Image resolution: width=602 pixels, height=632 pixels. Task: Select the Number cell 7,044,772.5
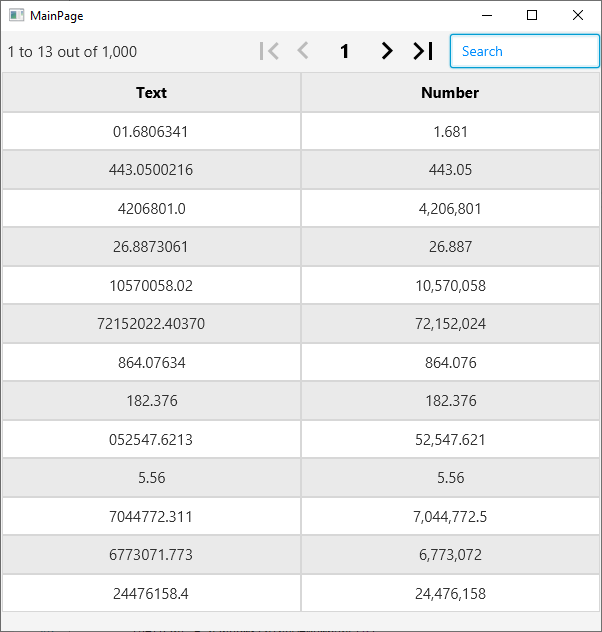[x=450, y=516]
